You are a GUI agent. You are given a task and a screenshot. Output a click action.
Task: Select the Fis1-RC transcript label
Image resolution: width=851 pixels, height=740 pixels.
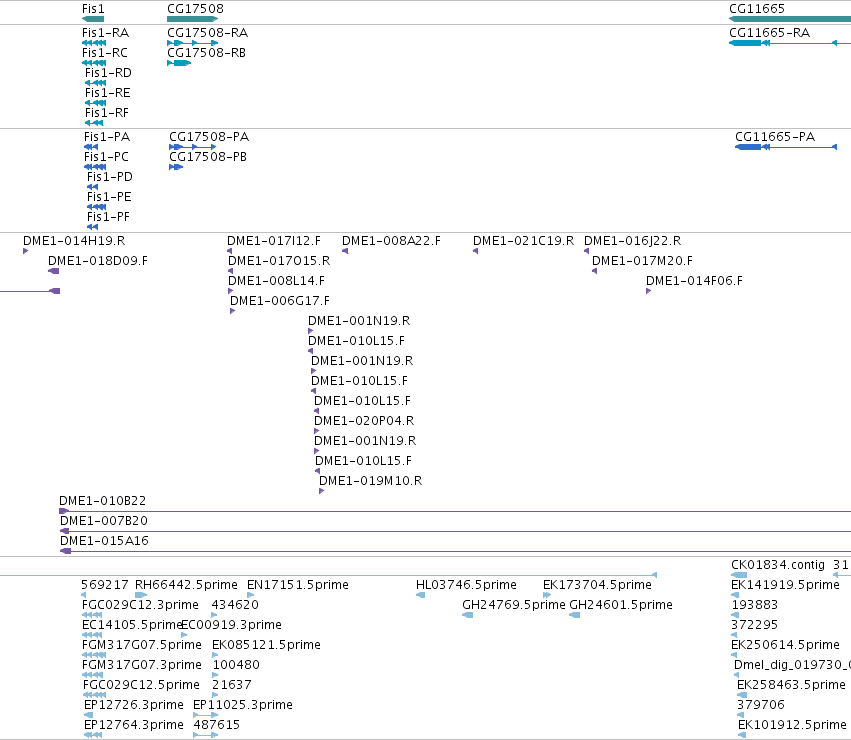pos(105,53)
